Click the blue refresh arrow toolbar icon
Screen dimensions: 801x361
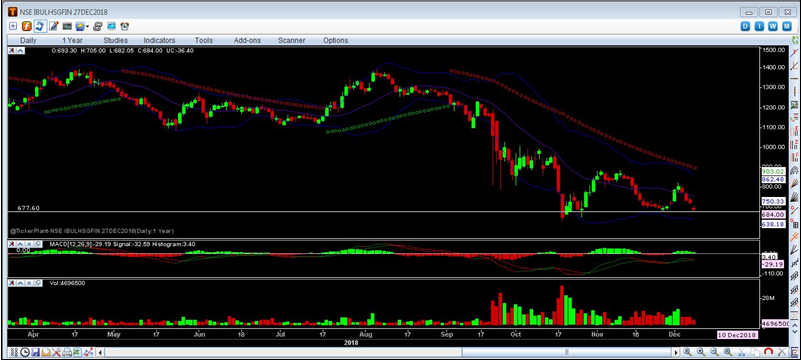40,26
